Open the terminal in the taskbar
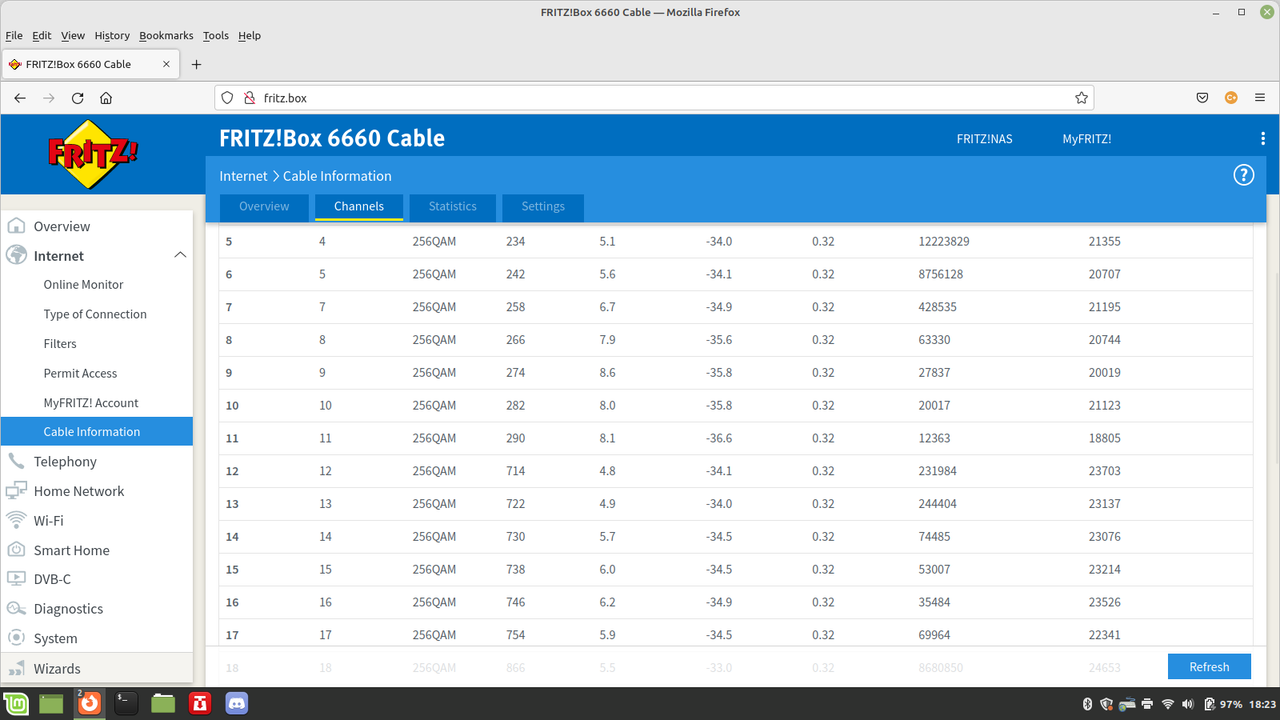1280x720 pixels. pos(126,703)
